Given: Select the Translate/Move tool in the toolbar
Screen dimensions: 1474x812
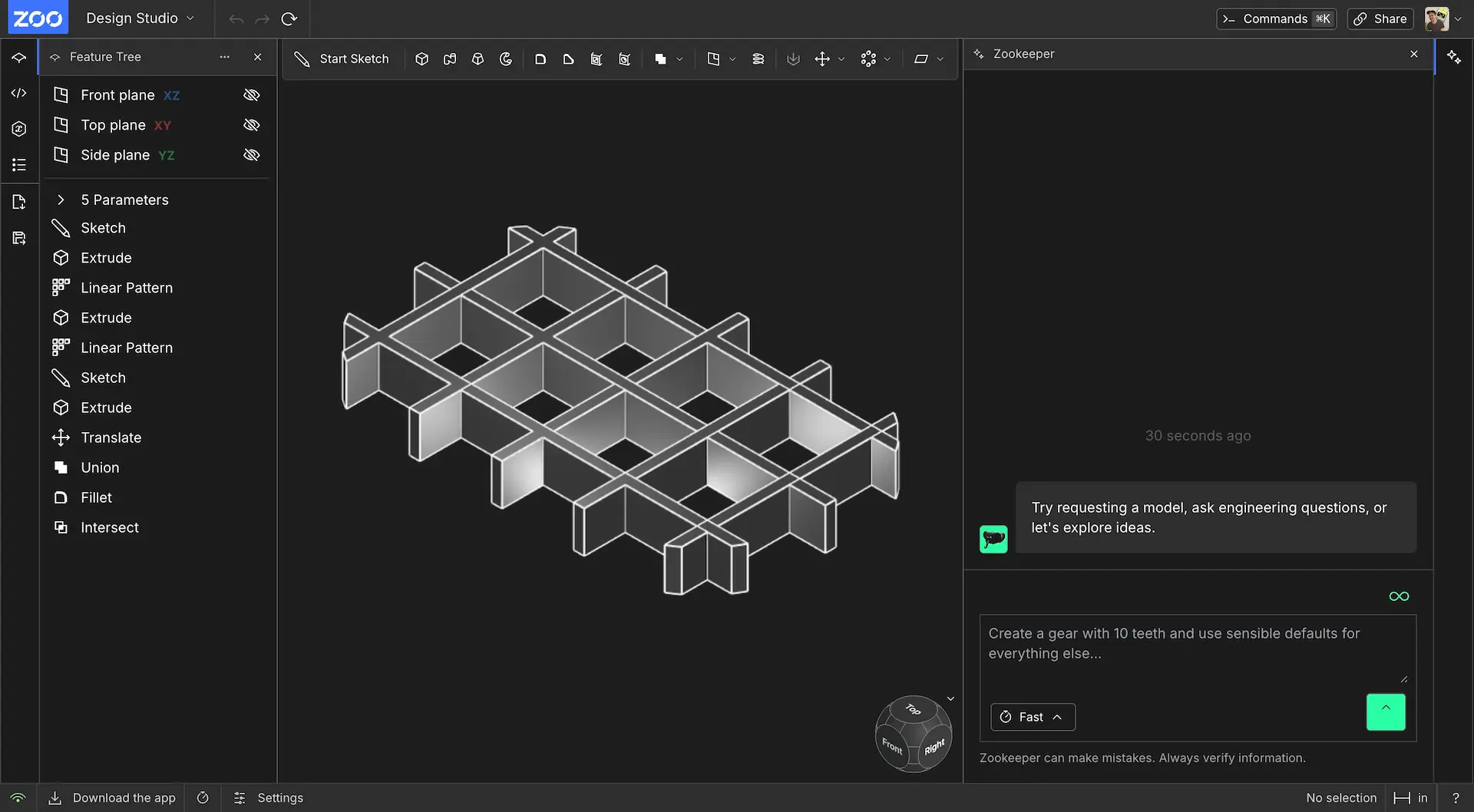Looking at the screenshot, I should [822, 58].
